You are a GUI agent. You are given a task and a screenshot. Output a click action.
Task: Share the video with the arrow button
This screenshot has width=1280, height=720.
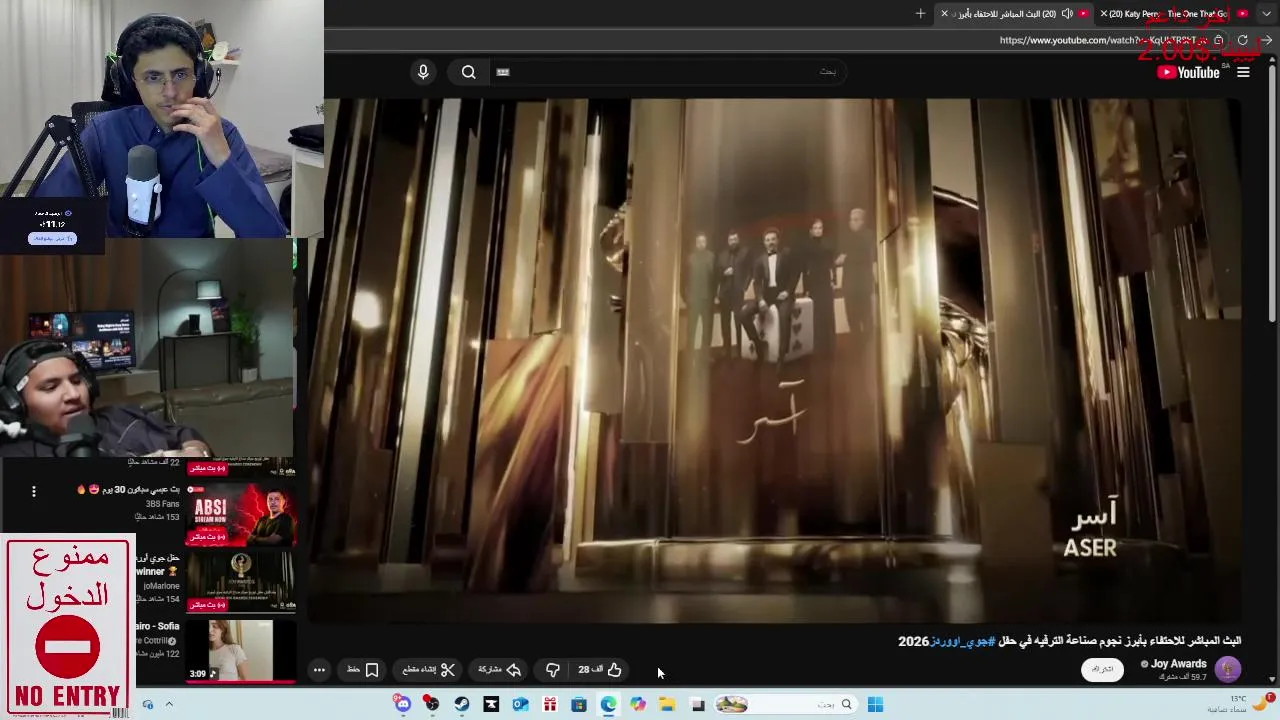500,670
